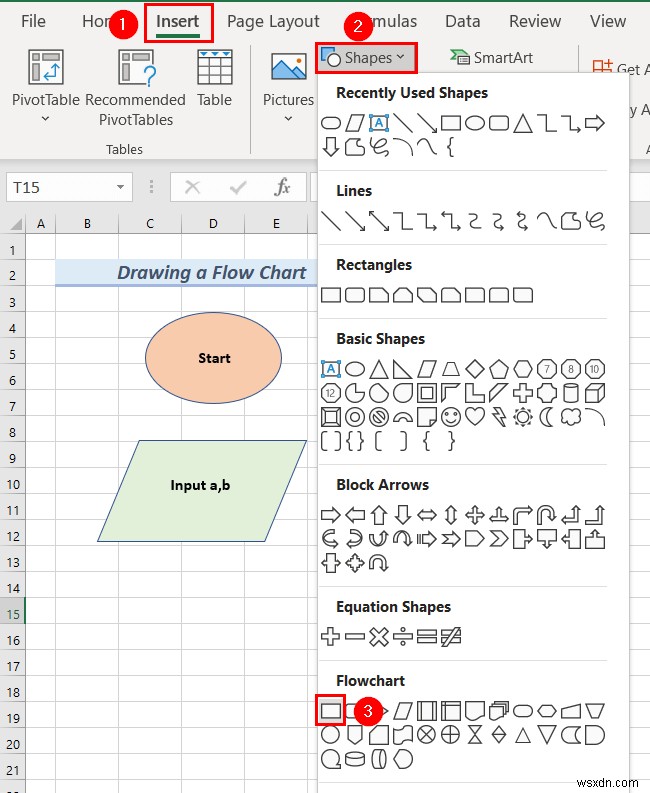Pick Flowchart Multidocument shape
The width and height of the screenshot is (650, 793).
pos(499,711)
